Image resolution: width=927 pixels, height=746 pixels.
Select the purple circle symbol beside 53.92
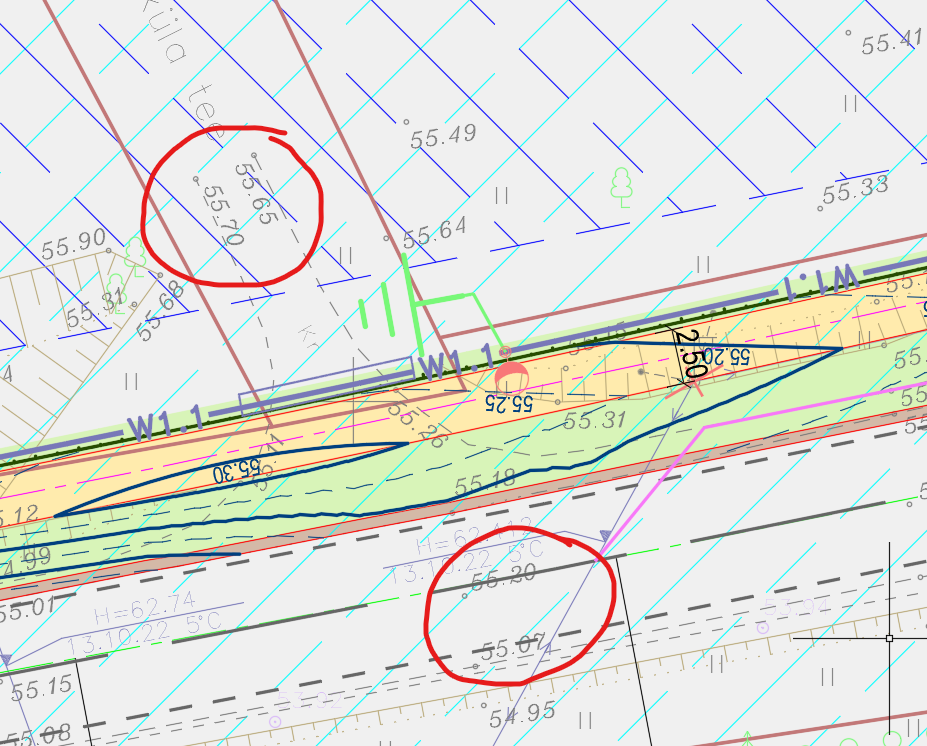[275, 721]
